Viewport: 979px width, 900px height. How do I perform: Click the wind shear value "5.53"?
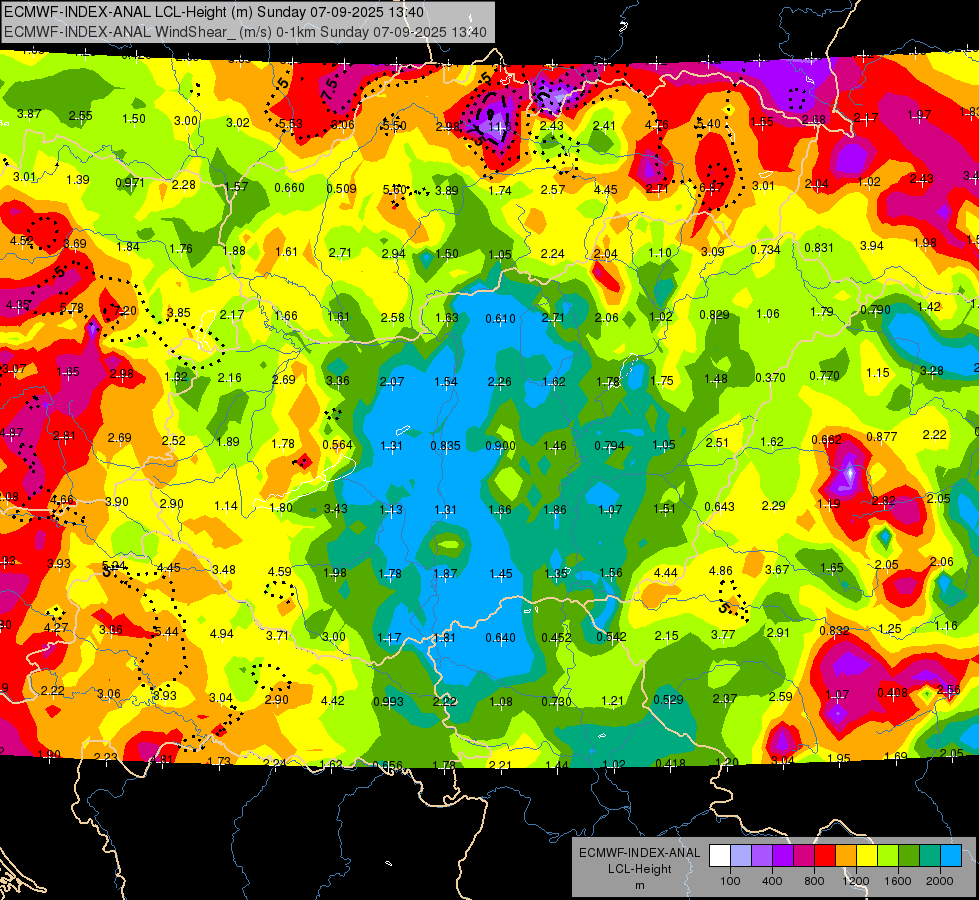(x=291, y=124)
